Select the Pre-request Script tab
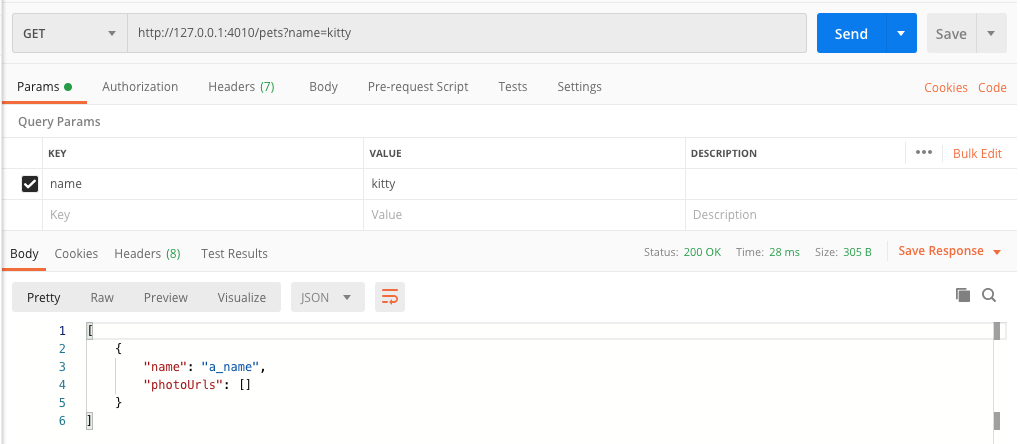 pos(418,87)
